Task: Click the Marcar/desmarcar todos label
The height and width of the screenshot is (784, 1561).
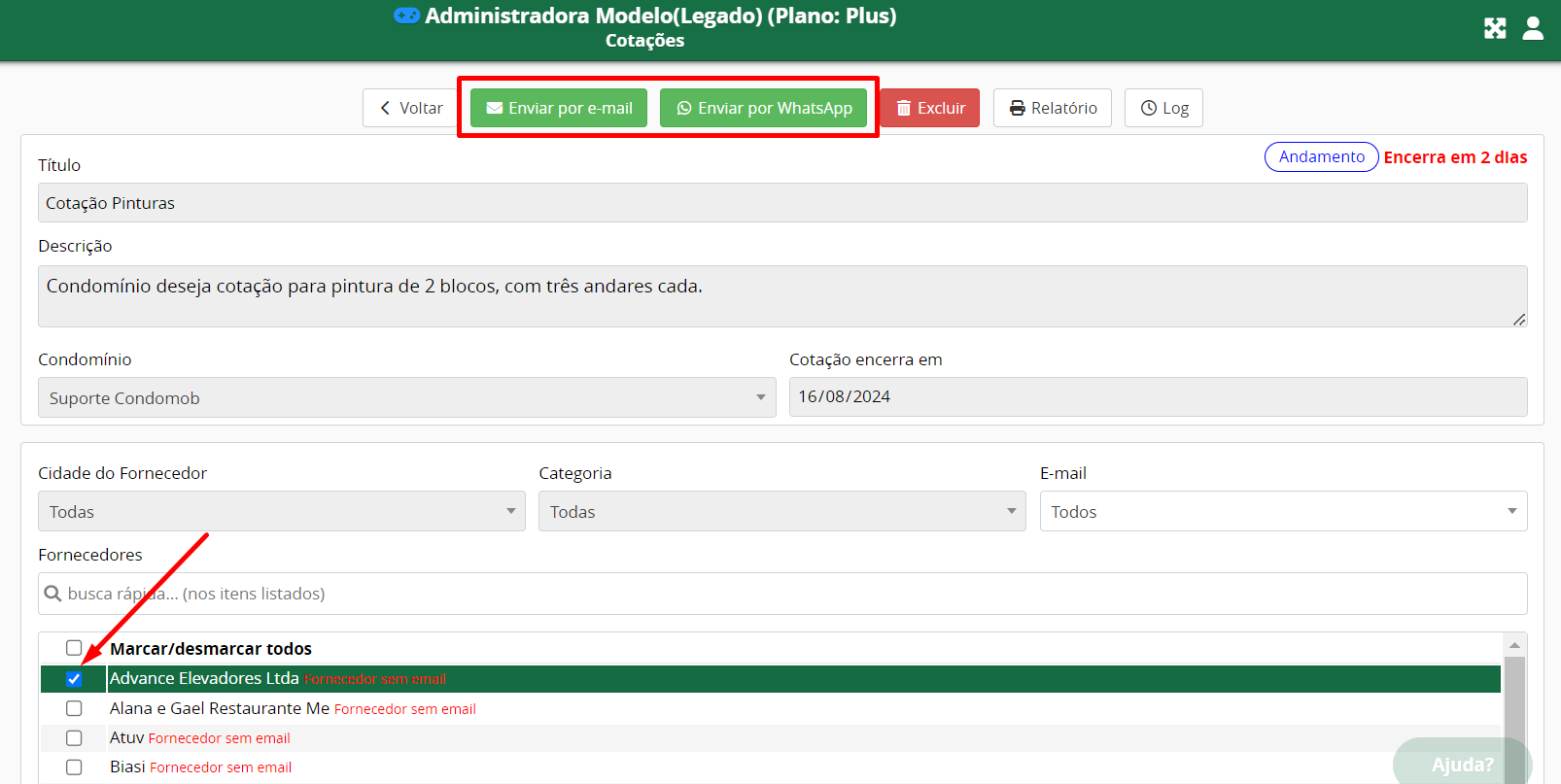Action: click(211, 648)
